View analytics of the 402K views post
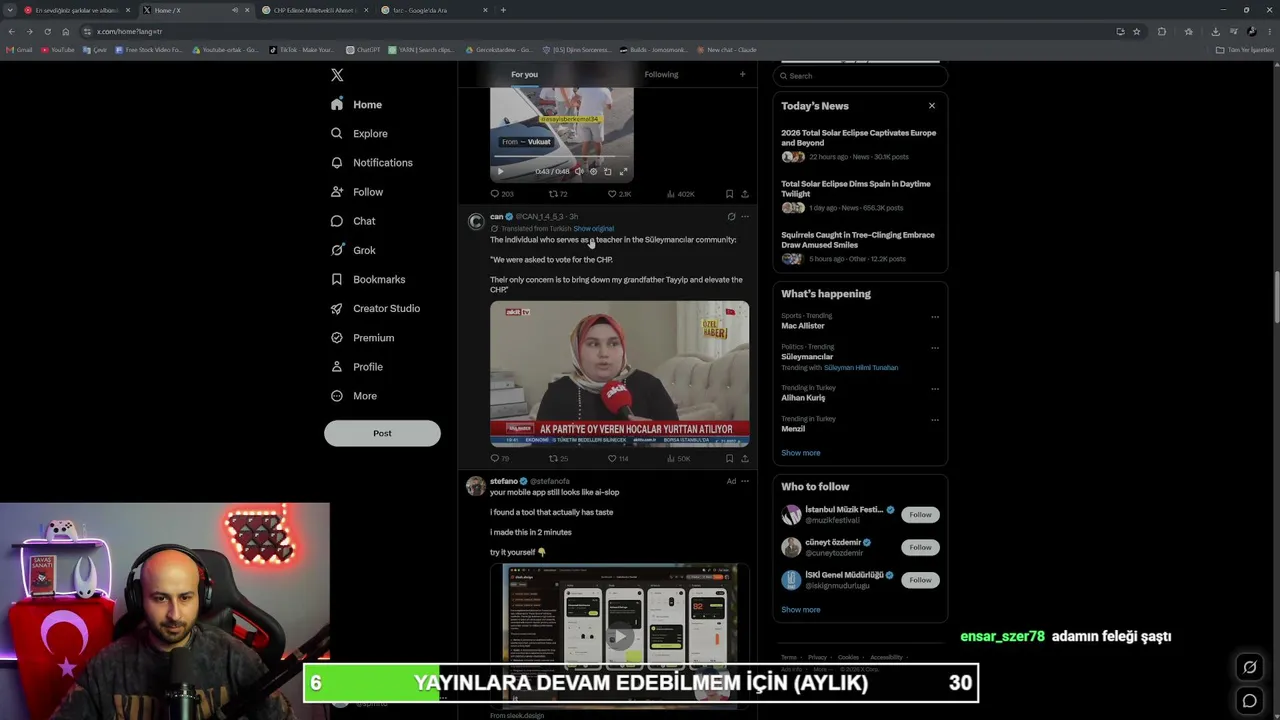 [x=681, y=194]
